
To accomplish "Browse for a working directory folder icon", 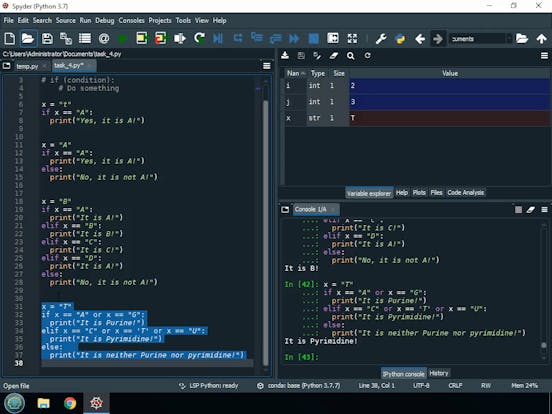I will click(x=522, y=38).
